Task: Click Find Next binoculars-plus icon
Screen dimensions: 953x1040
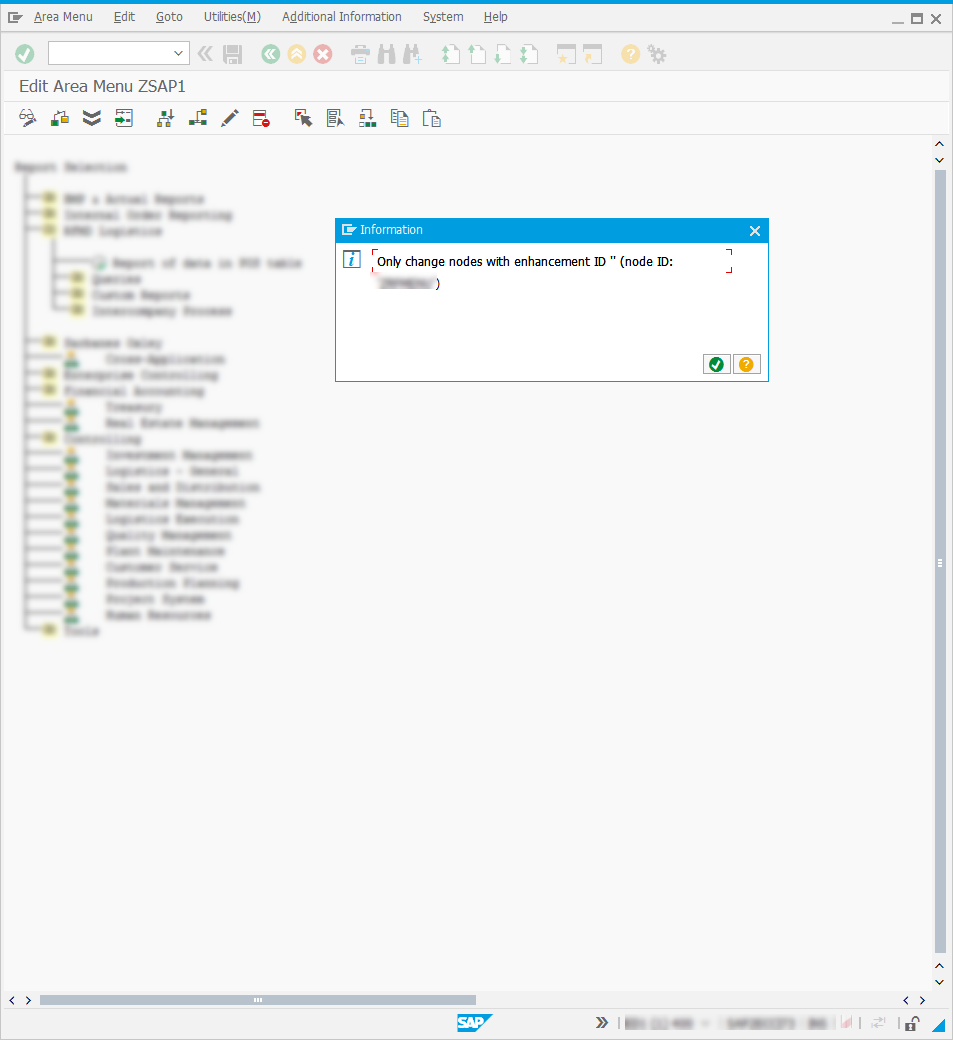Action: pos(412,54)
